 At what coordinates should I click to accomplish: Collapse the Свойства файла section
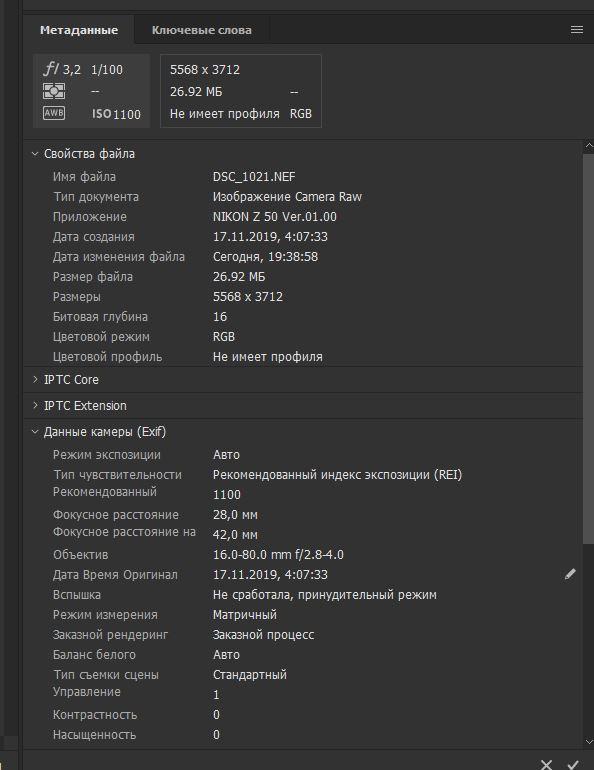35,154
